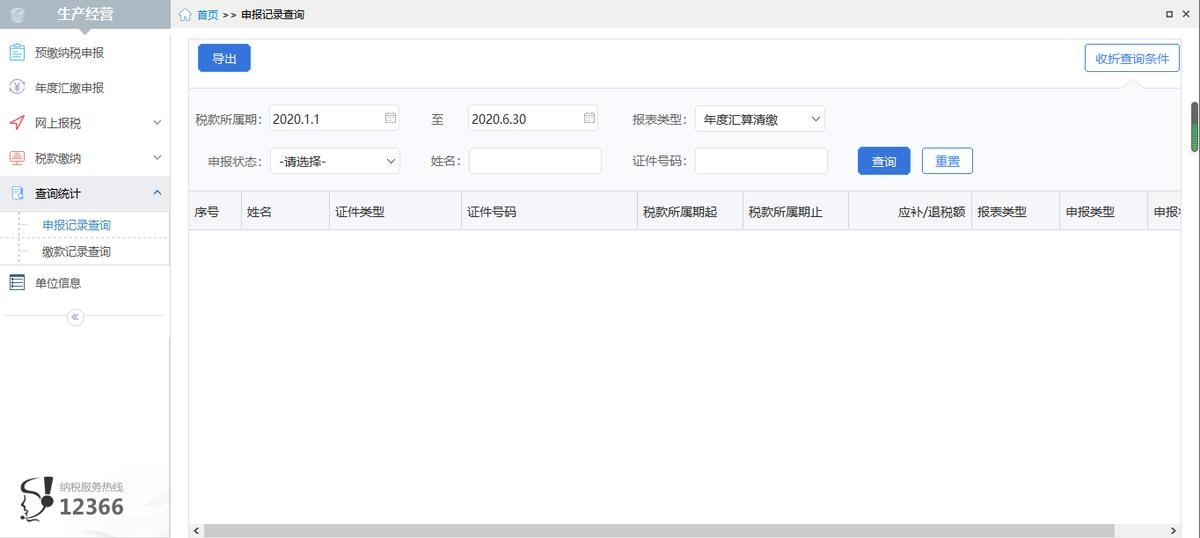The image size is (1200, 538).
Task: Open 申报记录查询 submenu item
Action: (77, 225)
